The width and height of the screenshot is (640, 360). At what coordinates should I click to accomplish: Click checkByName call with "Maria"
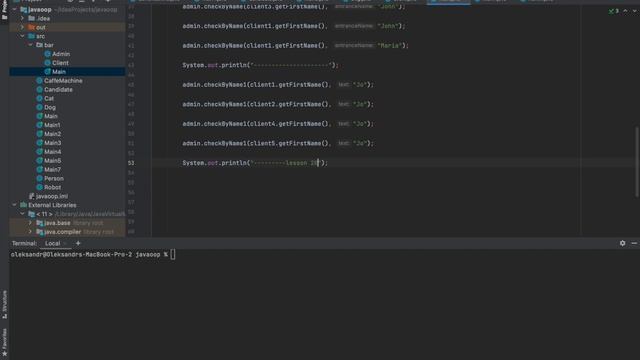click(295, 46)
